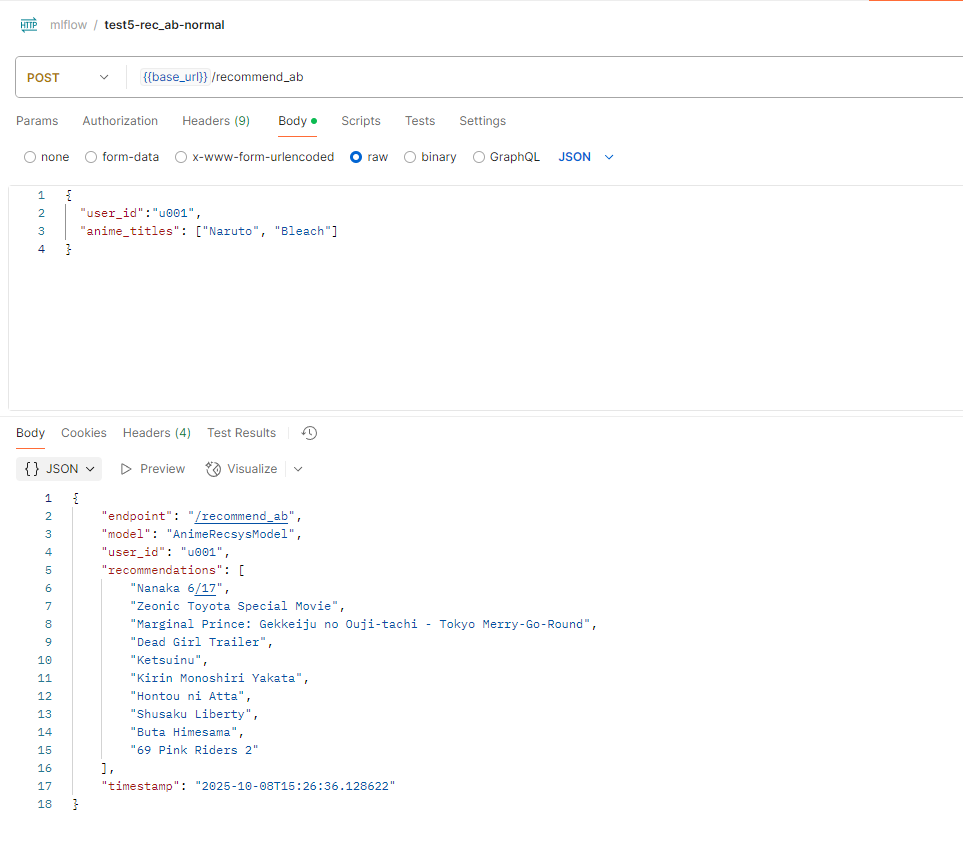Open the Scripts tab
The width and height of the screenshot is (963, 844).
[x=361, y=121]
